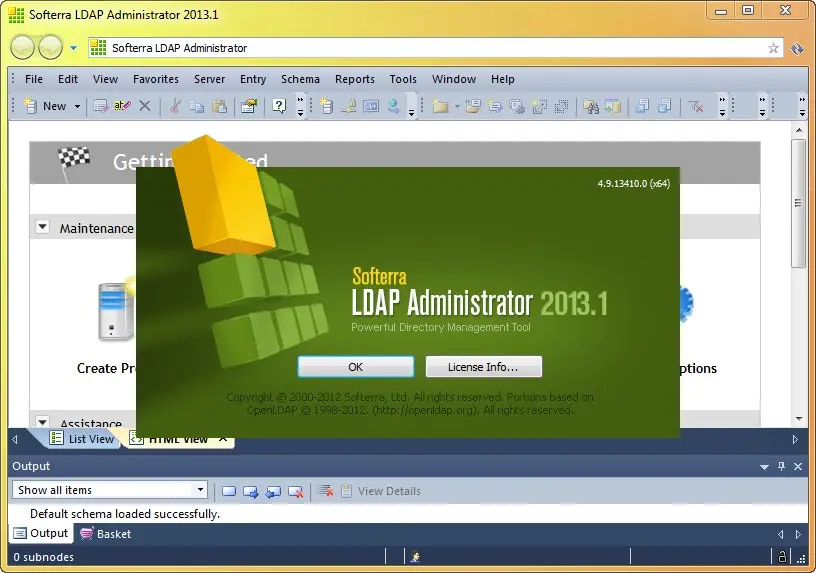Collapse the Maintenance section
816x573 pixels.
click(x=43, y=227)
